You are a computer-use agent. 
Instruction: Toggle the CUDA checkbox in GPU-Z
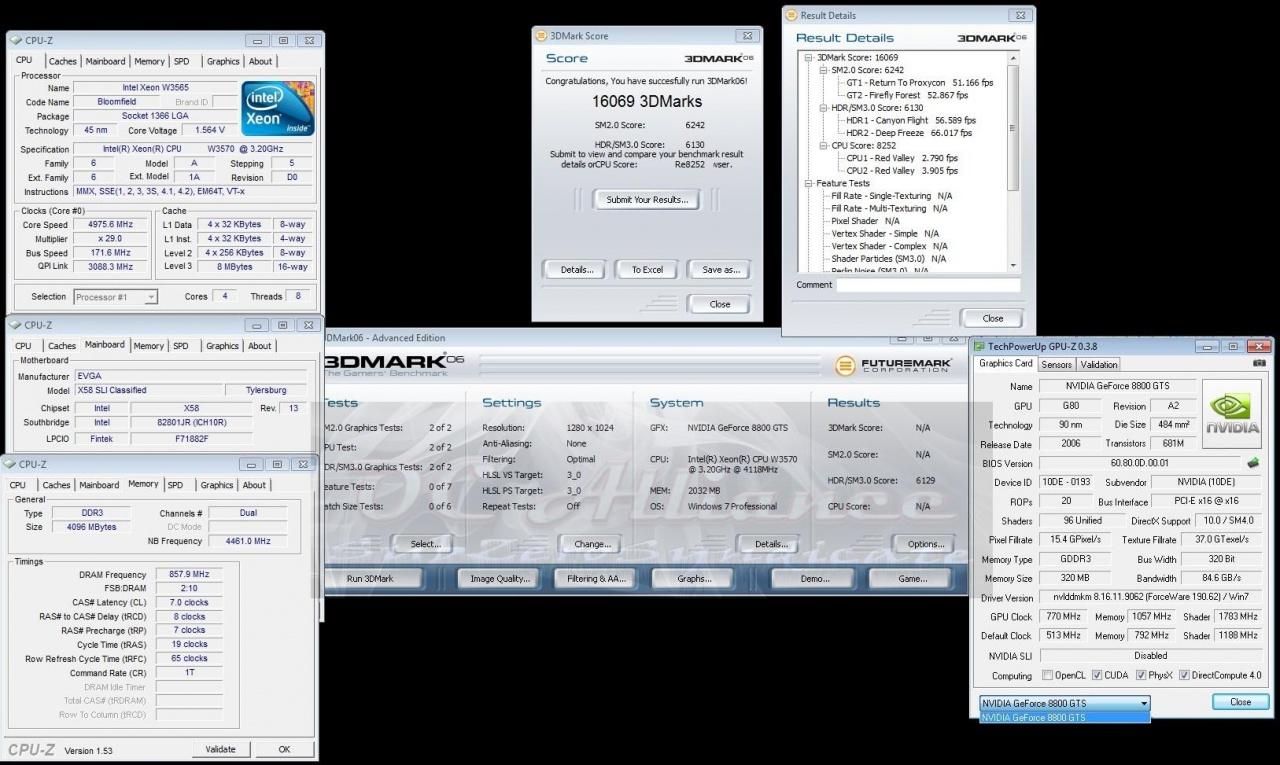pyautogui.click(x=1097, y=675)
